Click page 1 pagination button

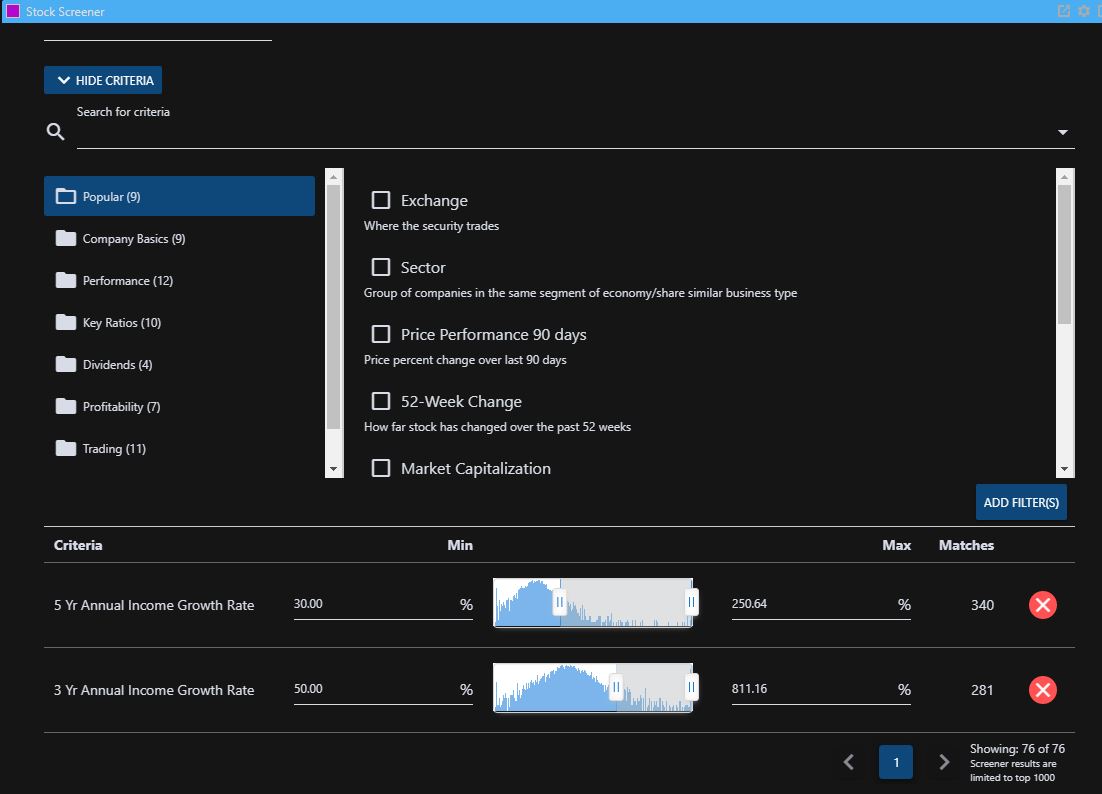tap(896, 762)
